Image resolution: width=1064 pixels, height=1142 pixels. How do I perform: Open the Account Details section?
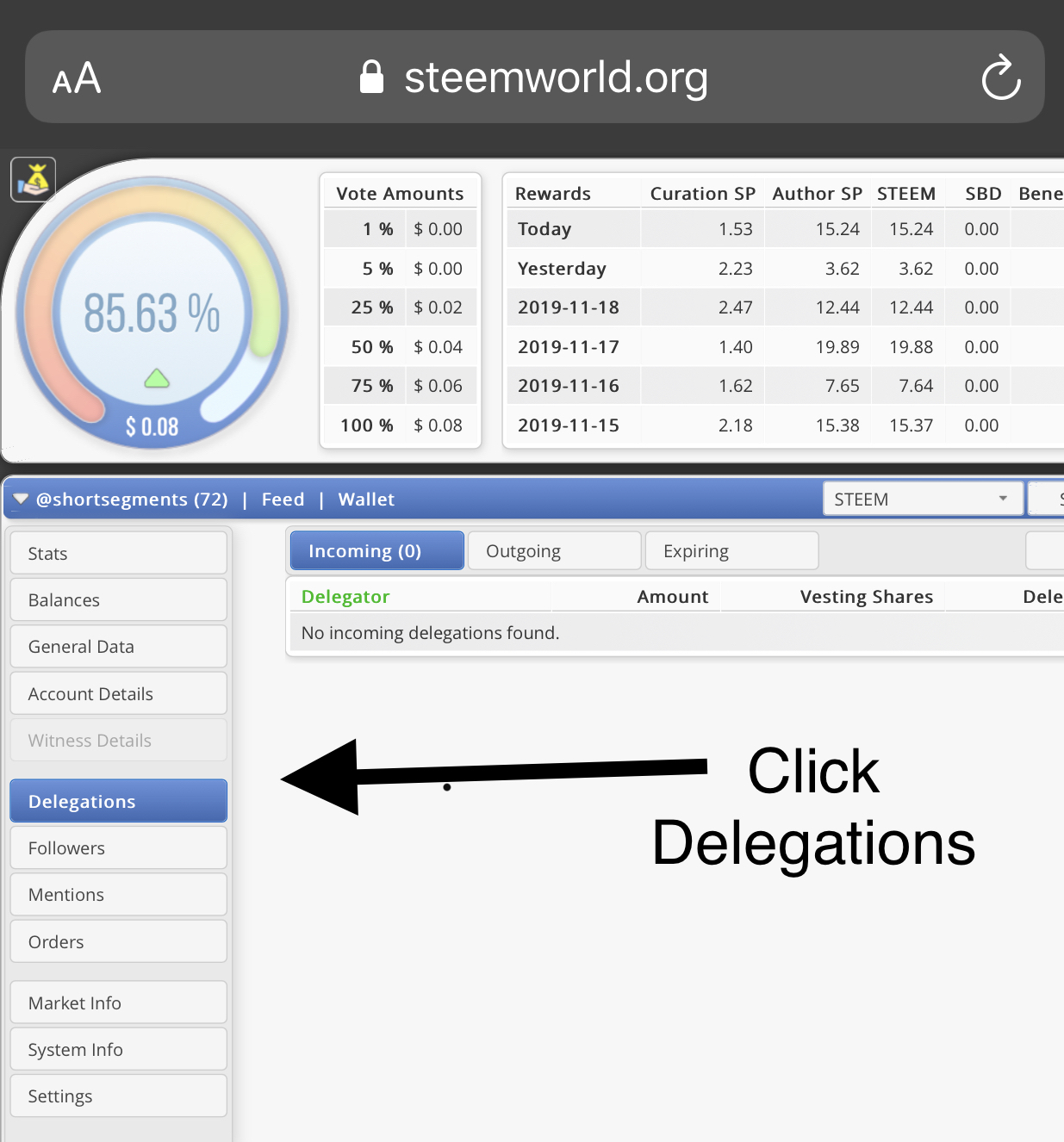[119, 693]
